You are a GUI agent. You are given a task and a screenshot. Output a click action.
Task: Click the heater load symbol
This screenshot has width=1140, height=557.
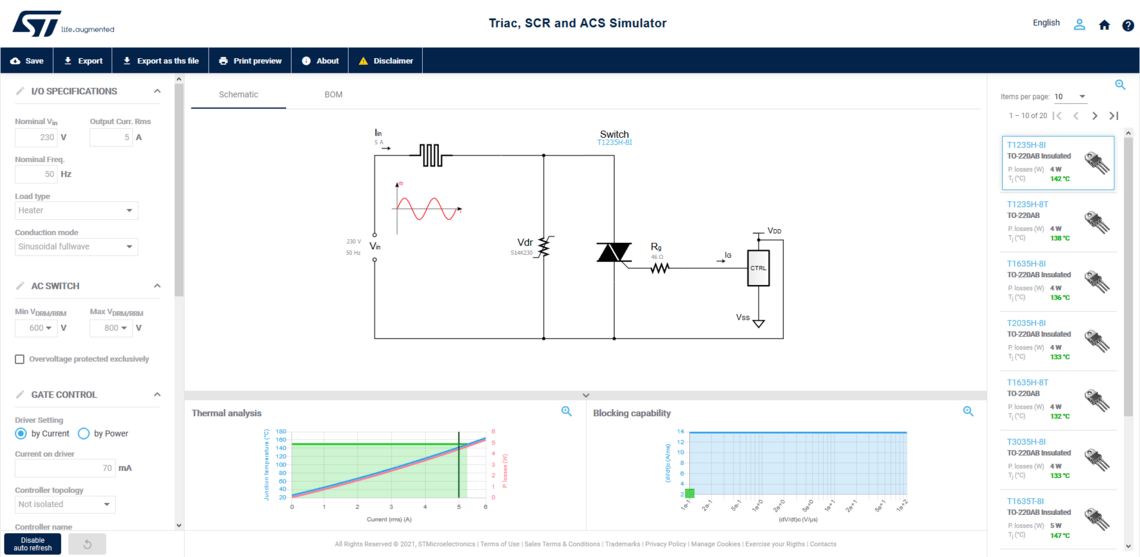pyautogui.click(x=431, y=154)
